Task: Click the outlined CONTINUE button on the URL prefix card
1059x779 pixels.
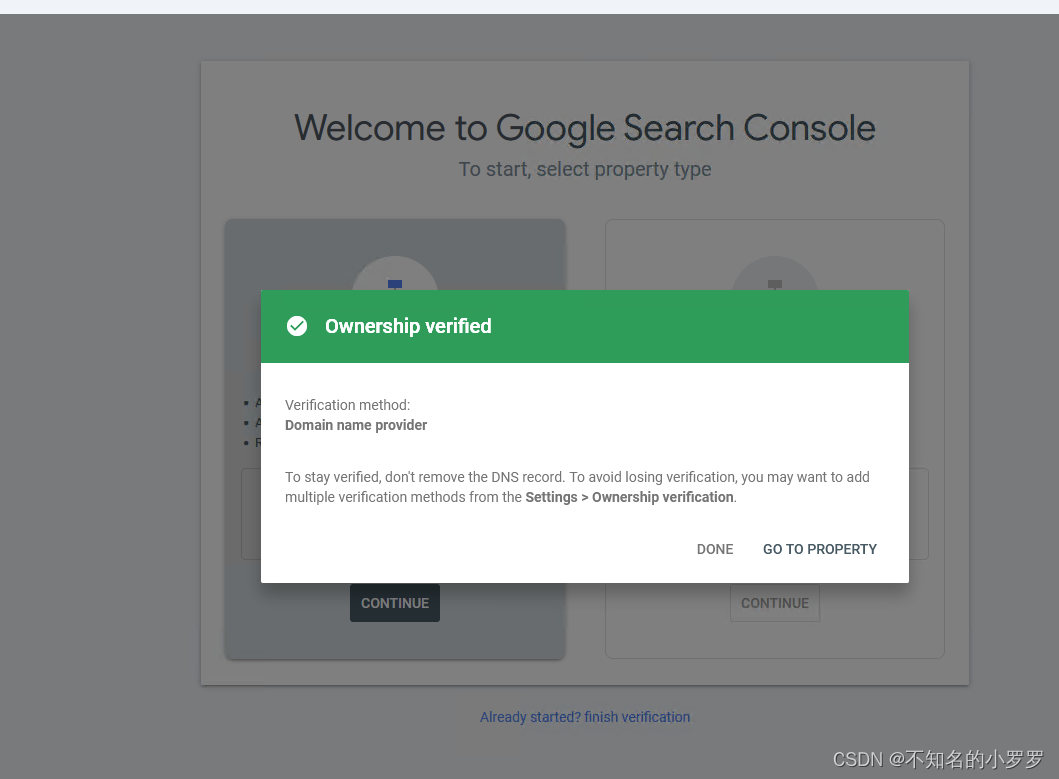Action: (x=775, y=603)
